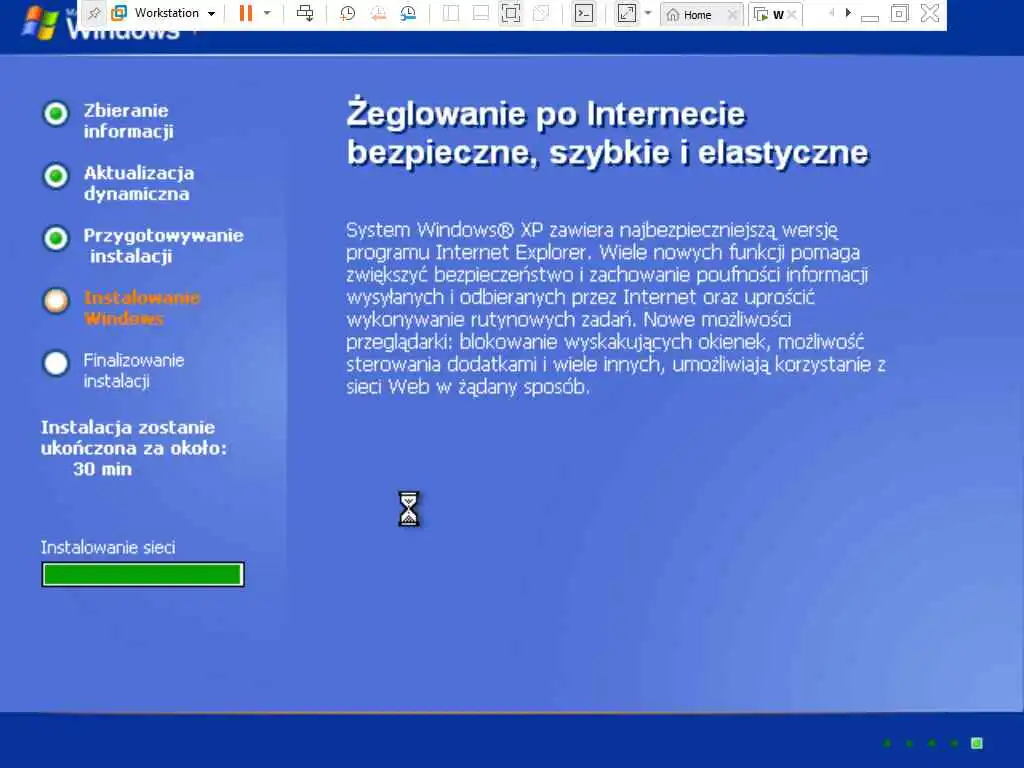Screen dimensions: 1024x768
Task: Click the bright green square progress dot
Action: [977, 743]
